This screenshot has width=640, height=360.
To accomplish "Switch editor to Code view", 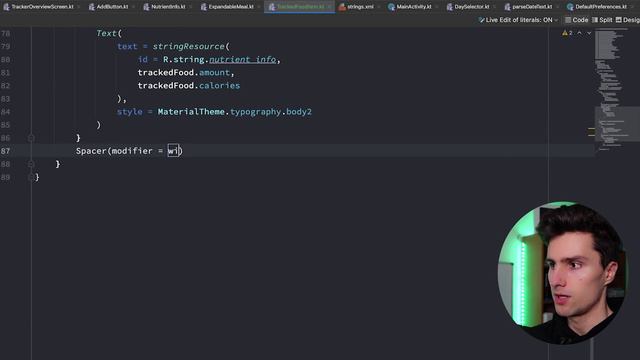I will (x=576, y=20).
